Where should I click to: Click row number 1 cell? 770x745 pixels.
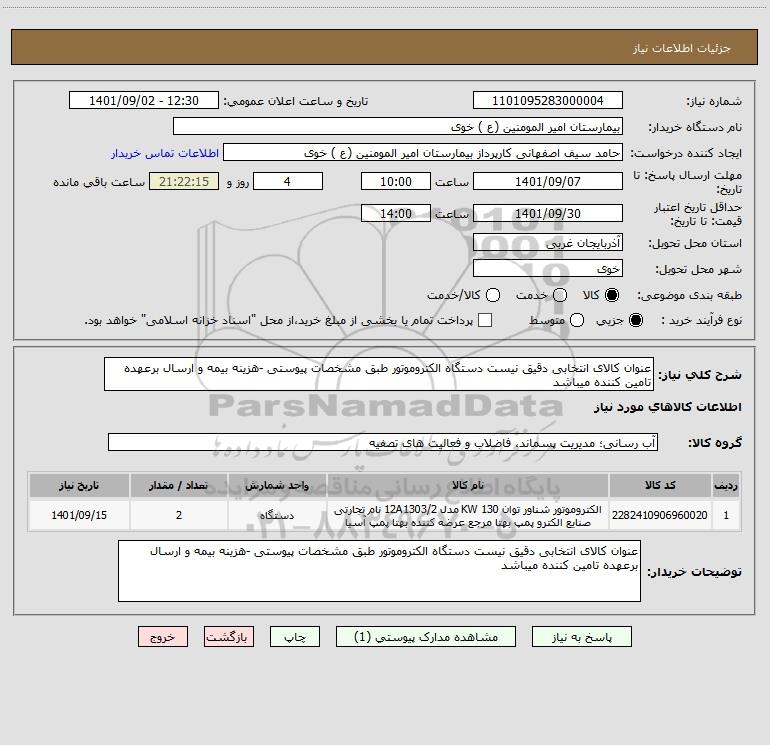726,515
